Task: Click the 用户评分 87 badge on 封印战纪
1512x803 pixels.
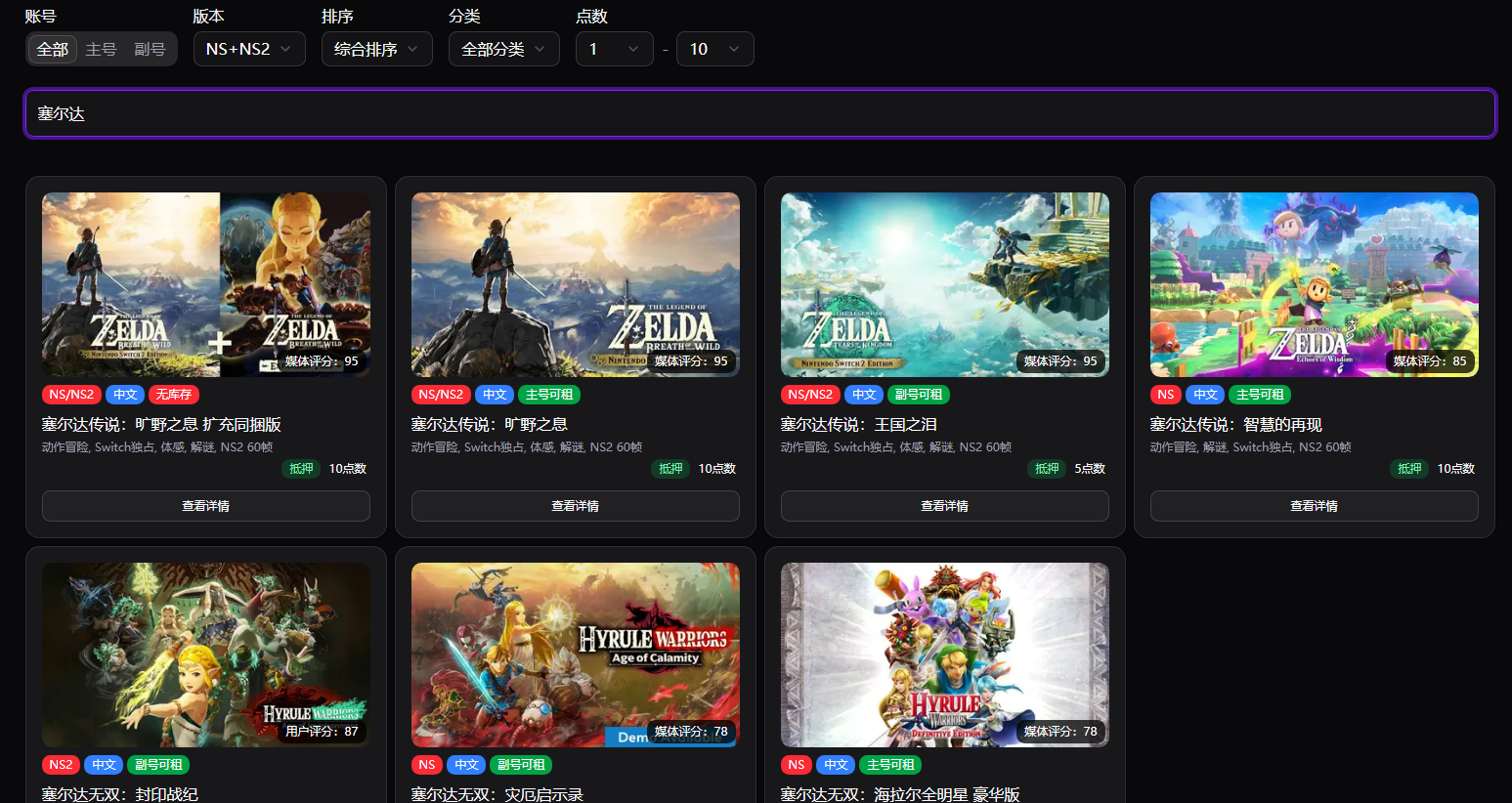Action: (321, 731)
